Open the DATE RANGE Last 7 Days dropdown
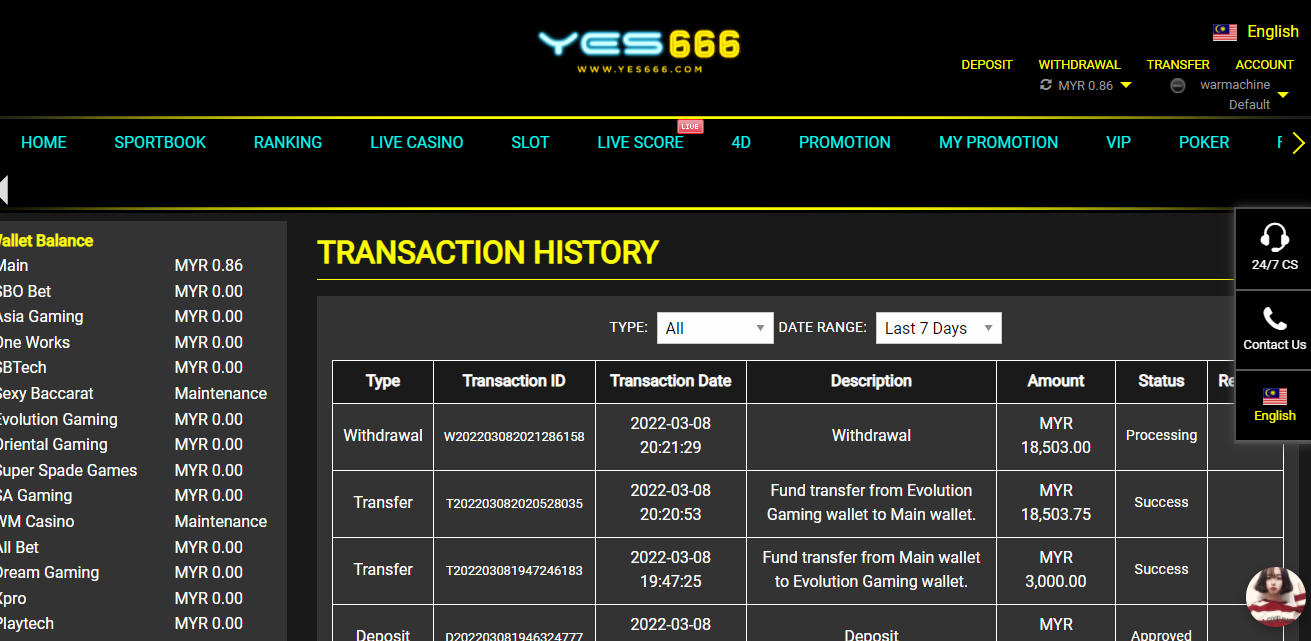The height and width of the screenshot is (641, 1311). (938, 328)
